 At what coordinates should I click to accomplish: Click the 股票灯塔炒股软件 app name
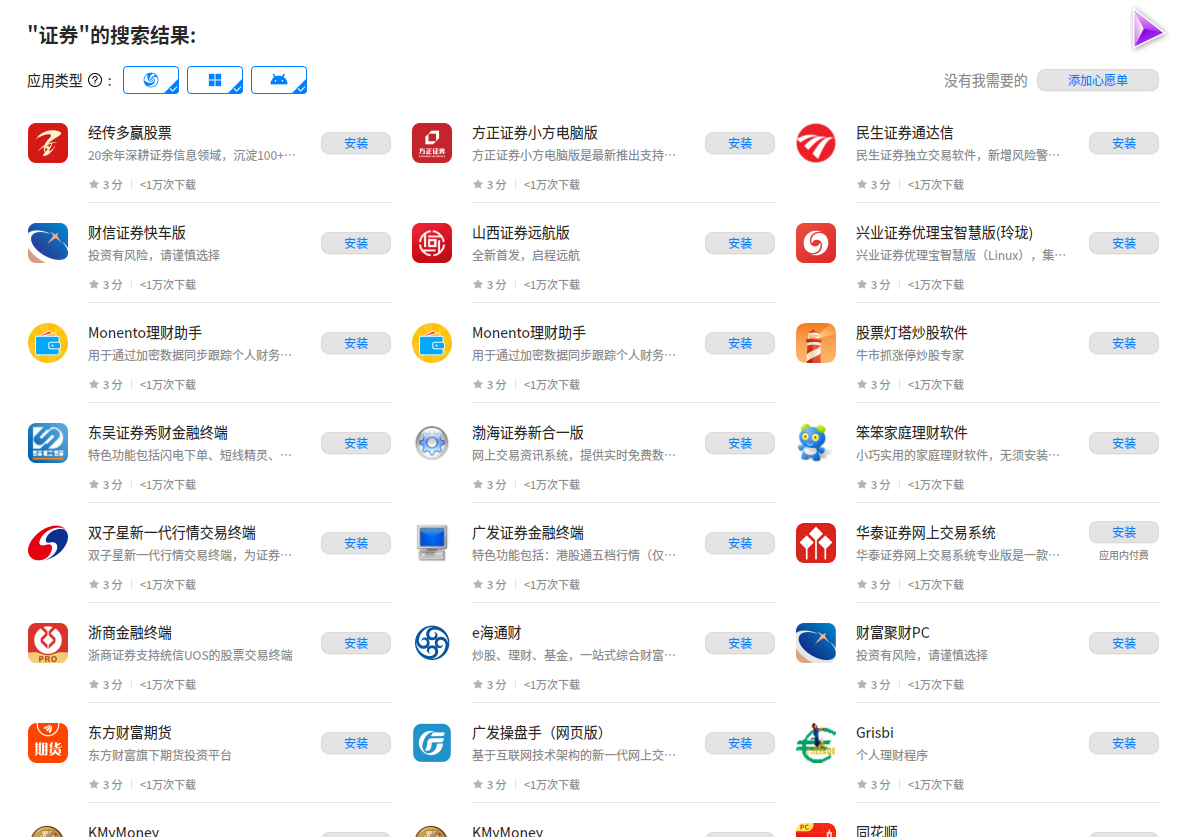pos(911,333)
